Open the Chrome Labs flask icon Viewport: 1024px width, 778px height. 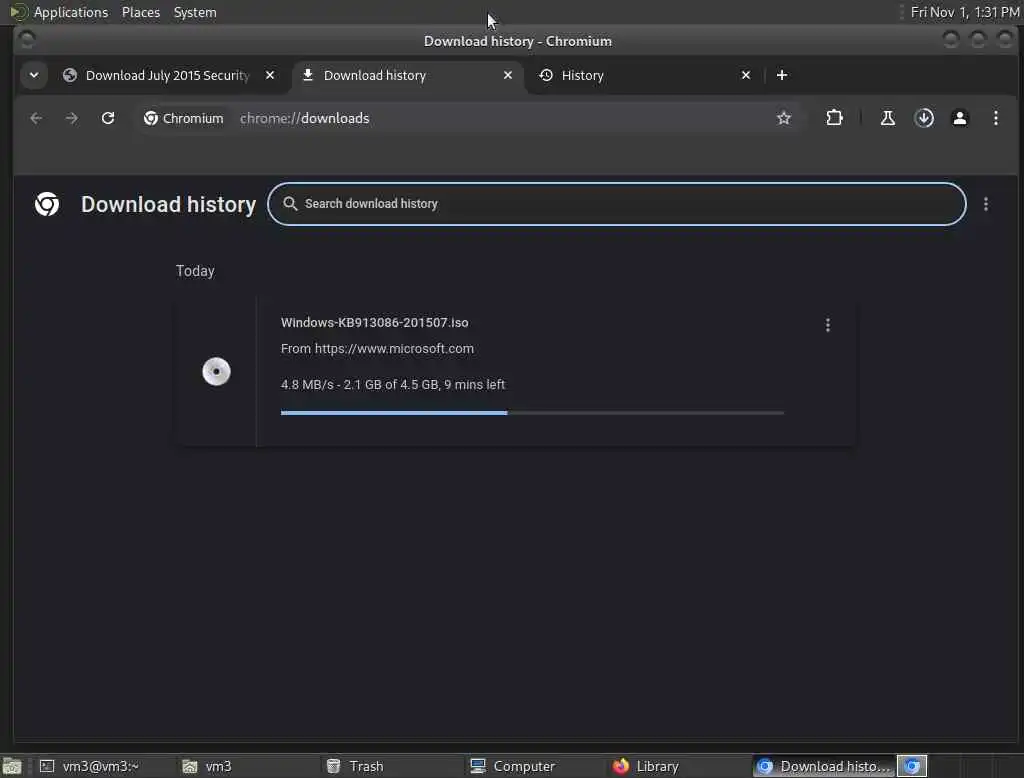click(x=888, y=118)
